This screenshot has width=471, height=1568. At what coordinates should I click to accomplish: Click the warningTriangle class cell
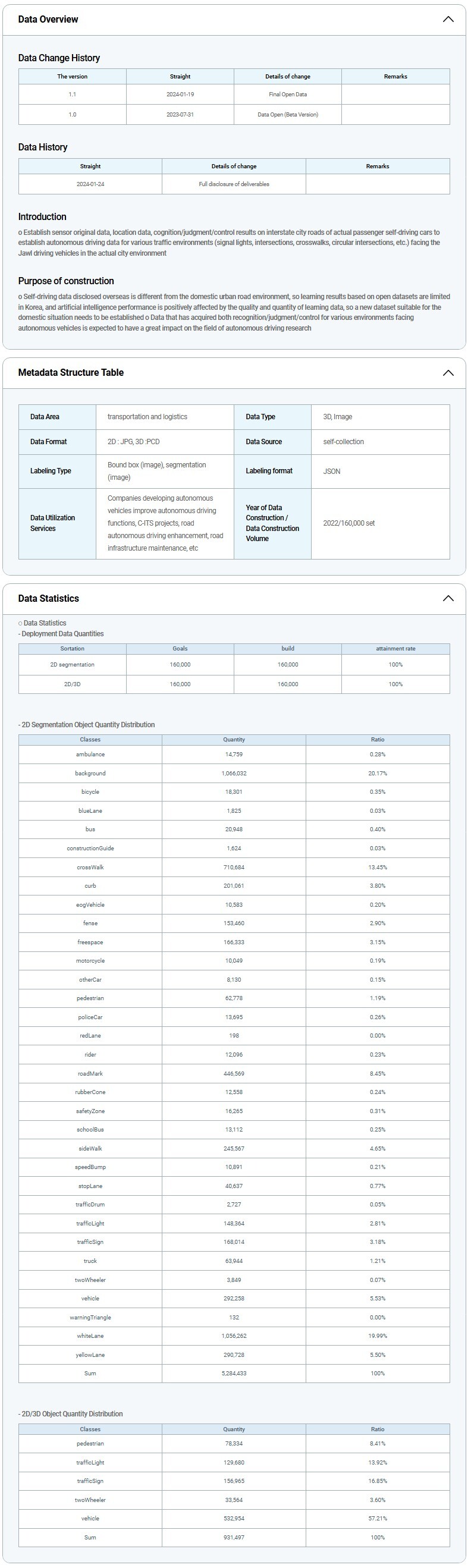90,1318
